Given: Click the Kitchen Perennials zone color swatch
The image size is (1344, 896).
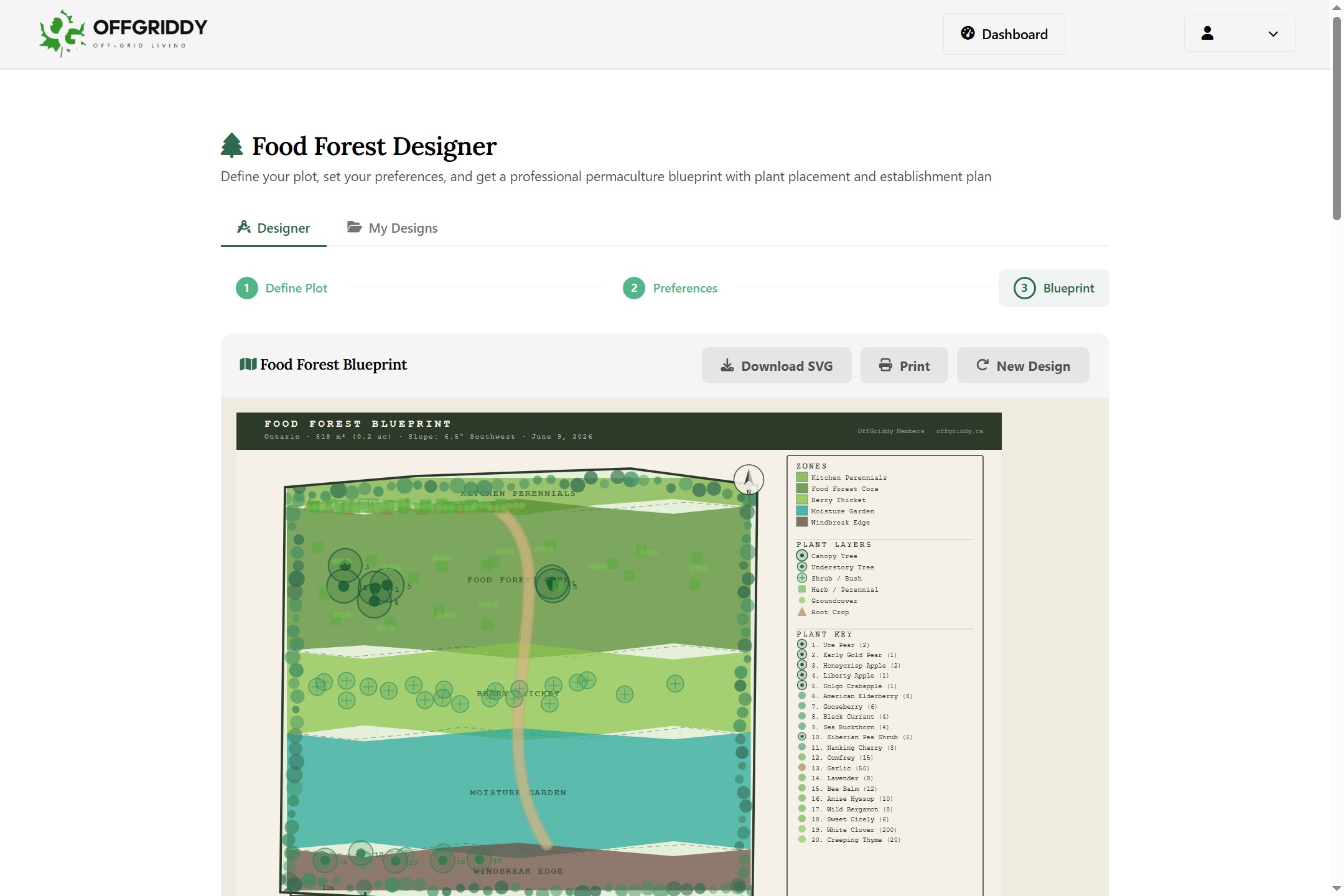Looking at the screenshot, I should tap(801, 477).
